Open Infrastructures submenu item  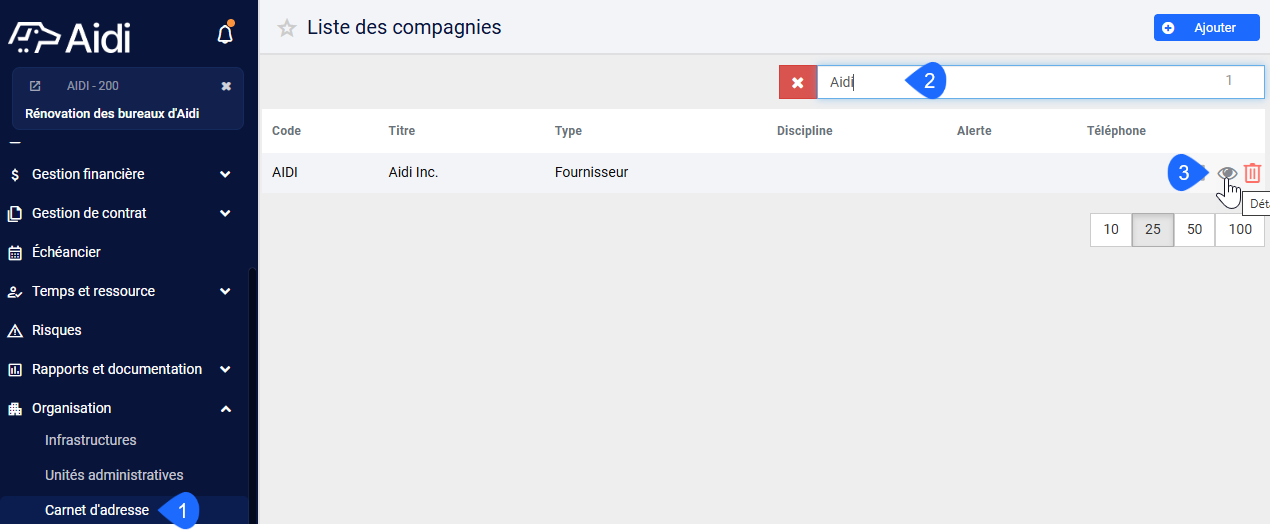[91, 440]
